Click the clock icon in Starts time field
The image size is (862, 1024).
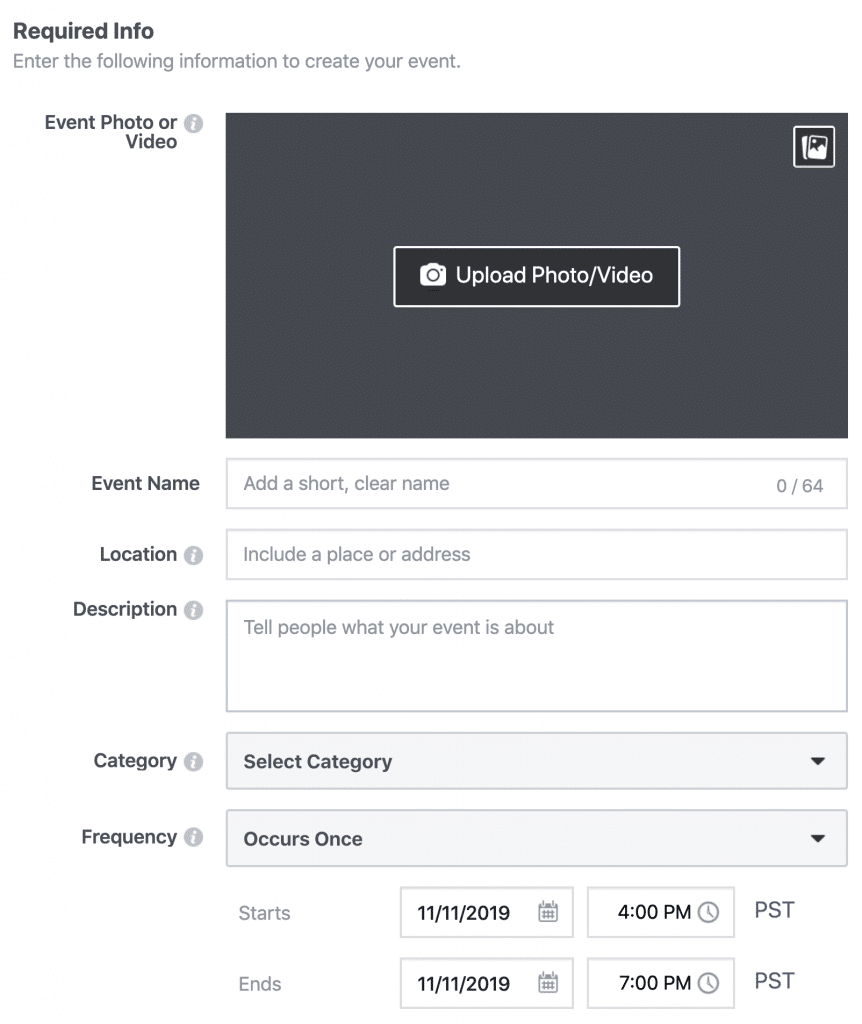click(x=709, y=912)
